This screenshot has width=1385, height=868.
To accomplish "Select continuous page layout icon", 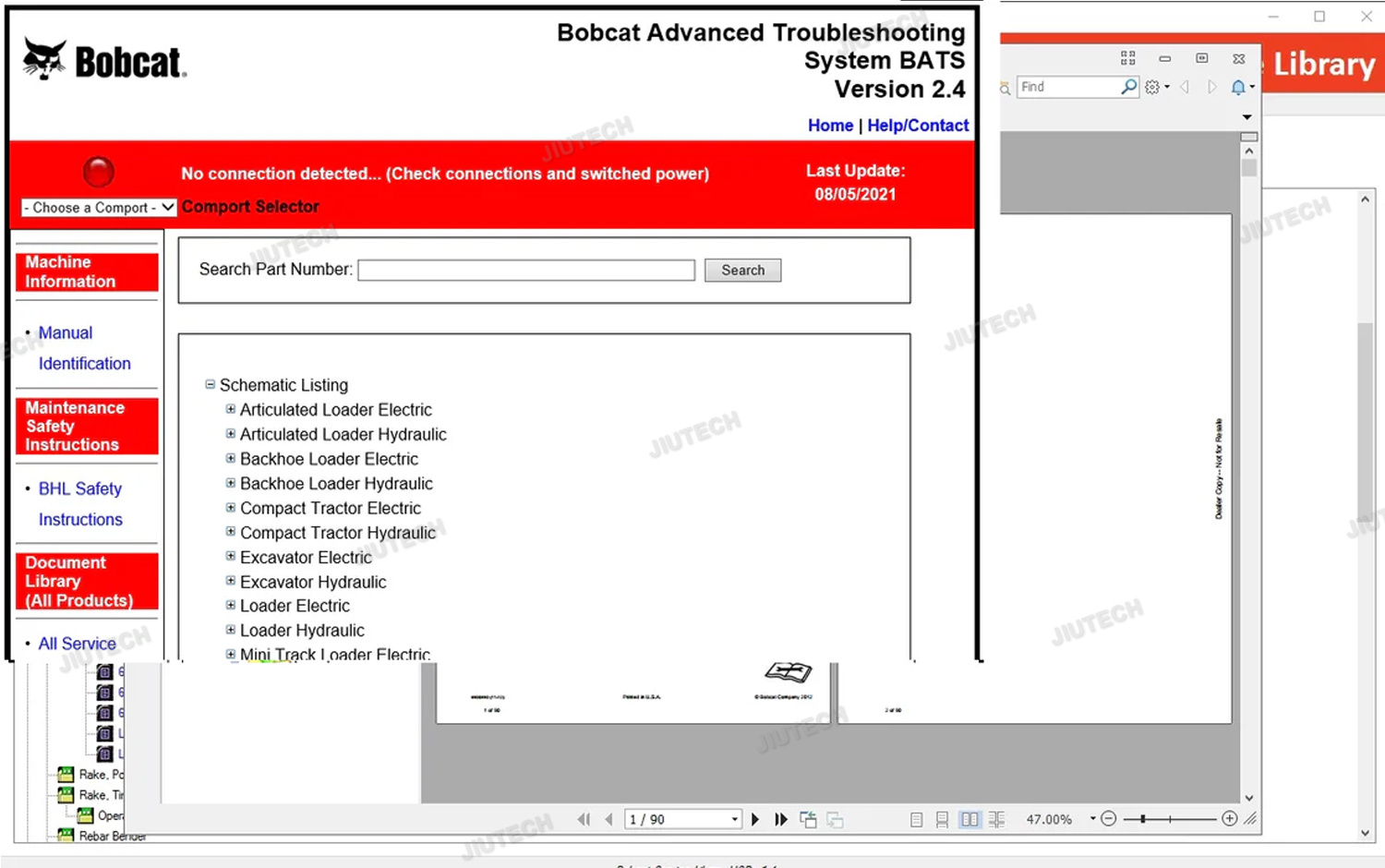I will point(942,819).
